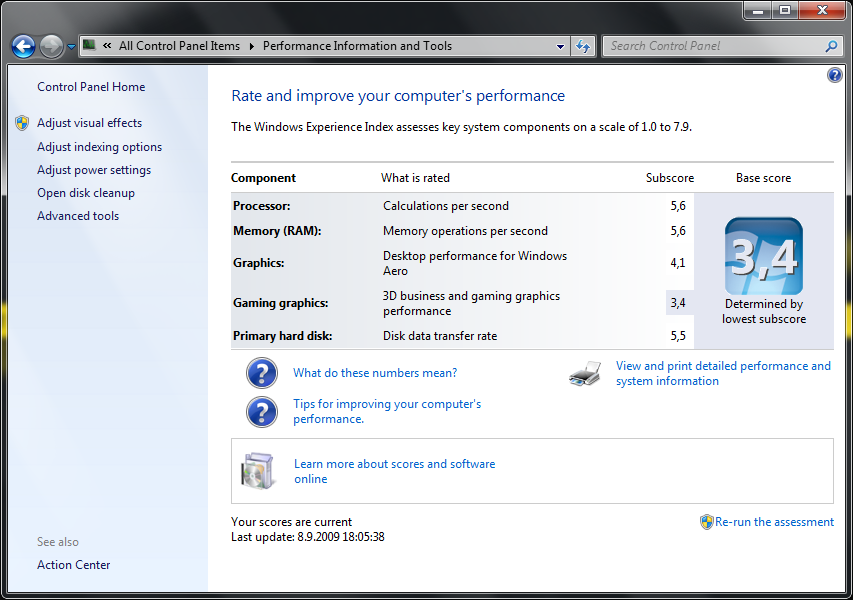Click What do these numbers mean?

tap(375, 372)
